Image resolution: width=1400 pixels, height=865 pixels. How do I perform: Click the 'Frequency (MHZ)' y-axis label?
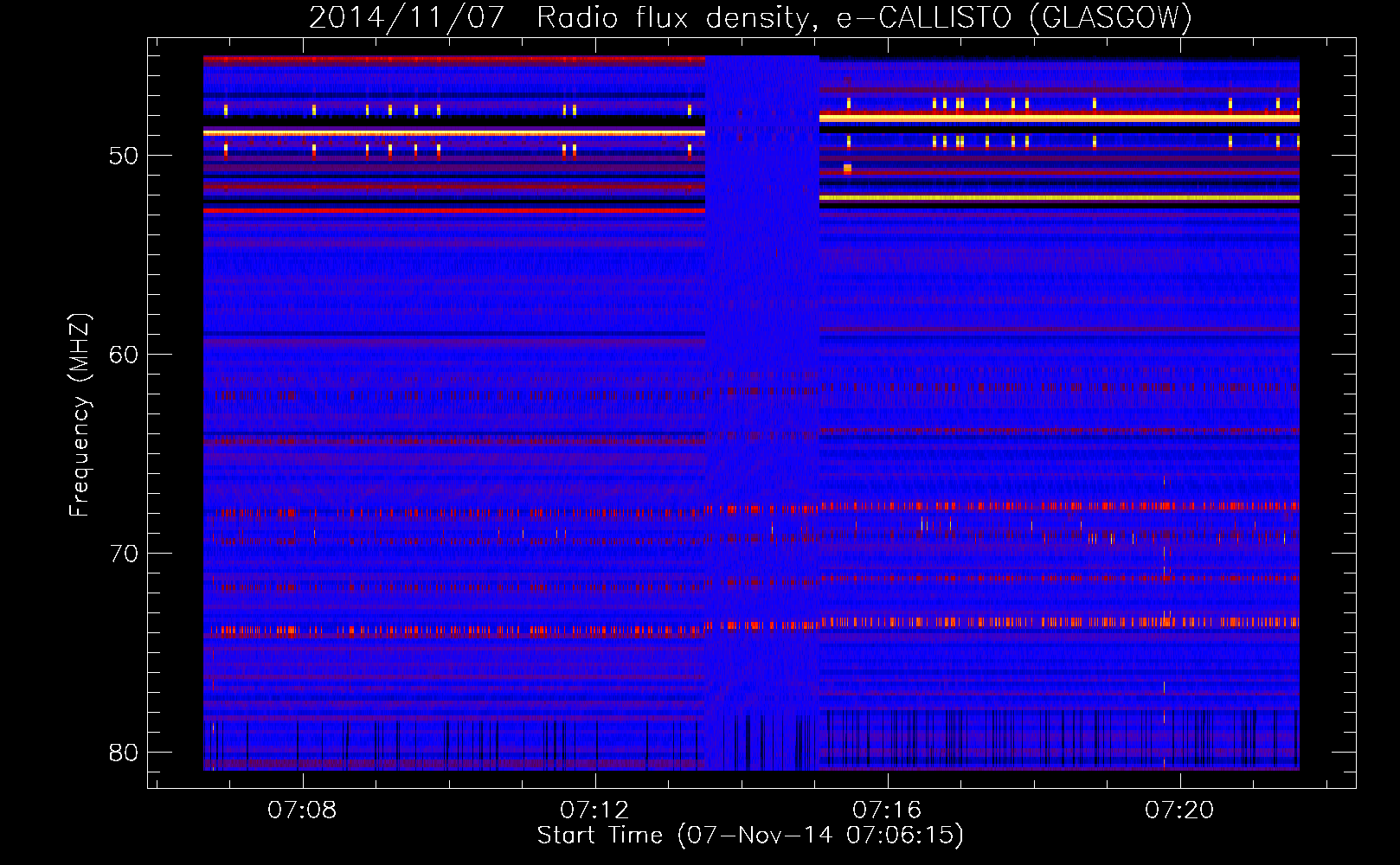[80, 415]
